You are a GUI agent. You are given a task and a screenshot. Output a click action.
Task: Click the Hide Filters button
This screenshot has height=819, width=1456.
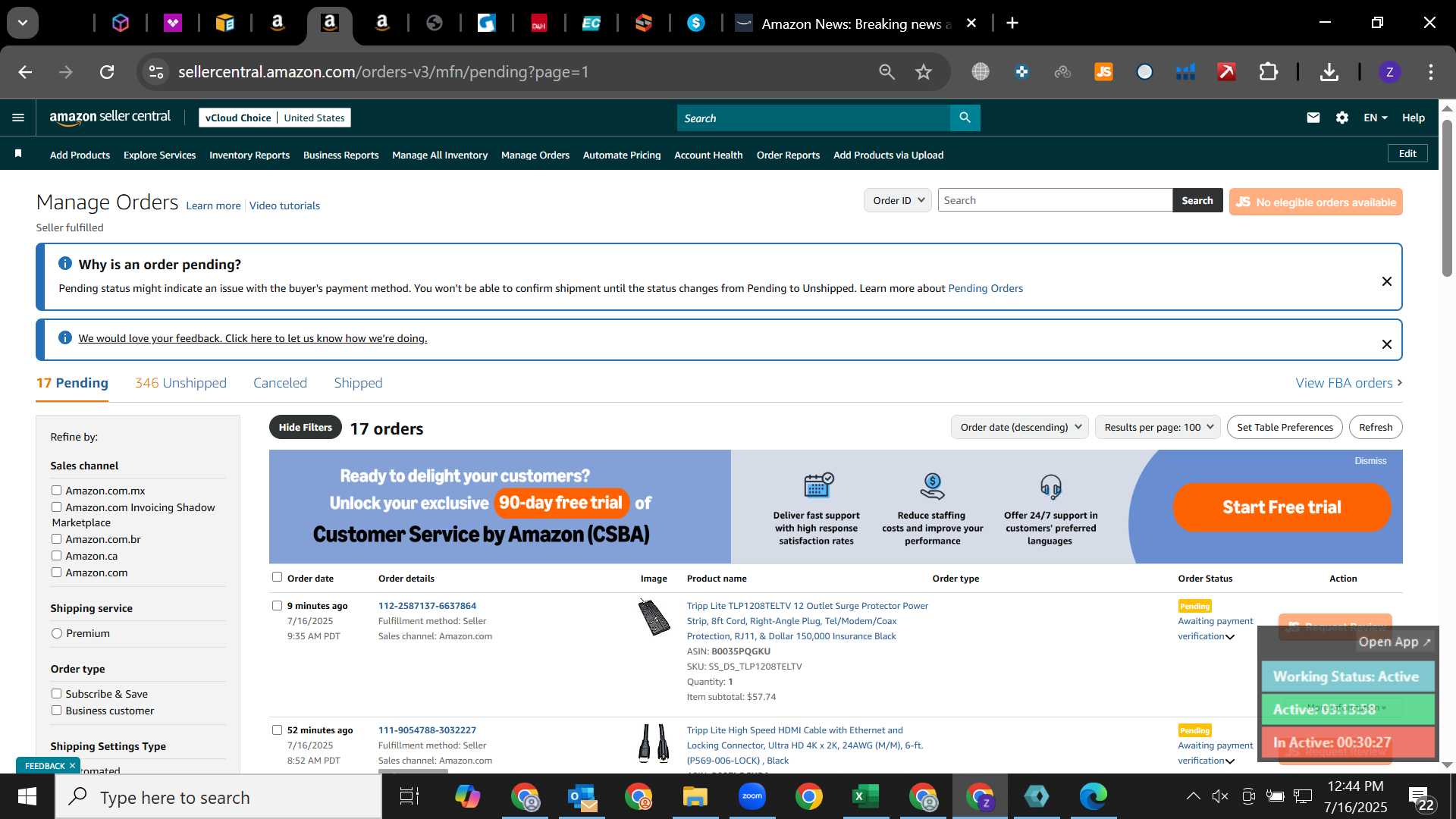coord(305,427)
